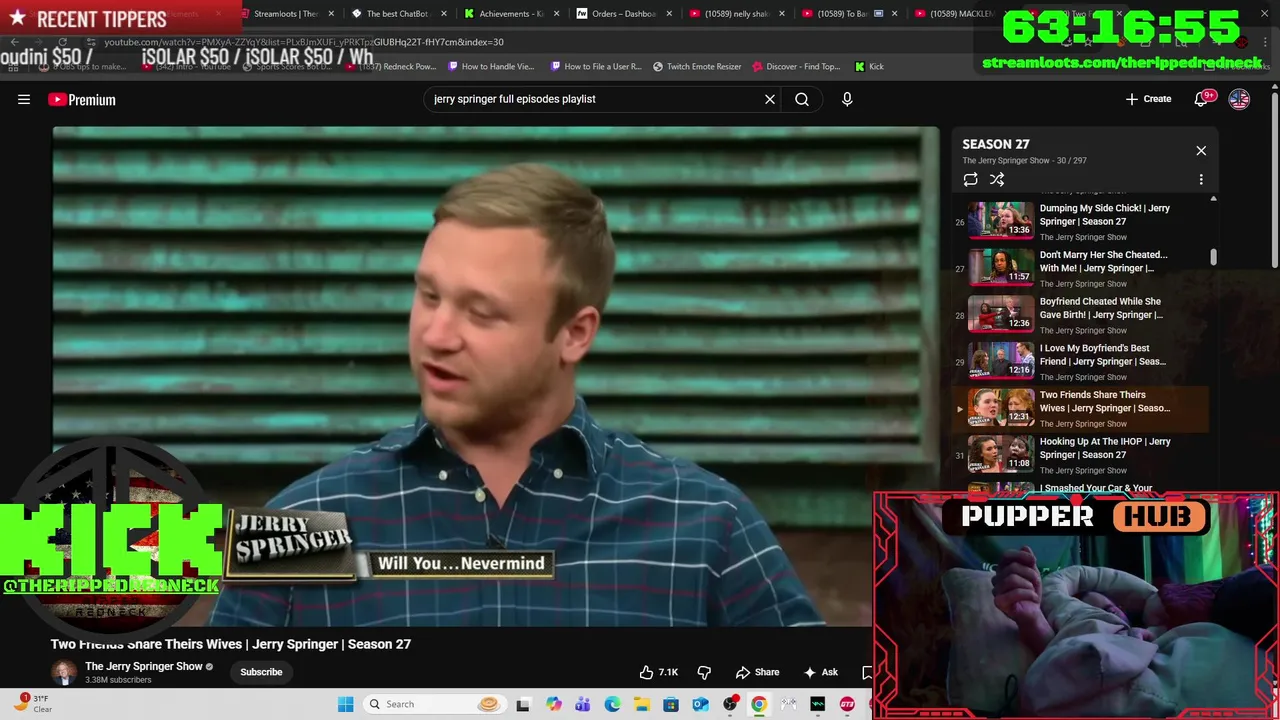Open Microsoft Edge from the taskbar
This screenshot has width=1280, height=720.
click(x=612, y=704)
